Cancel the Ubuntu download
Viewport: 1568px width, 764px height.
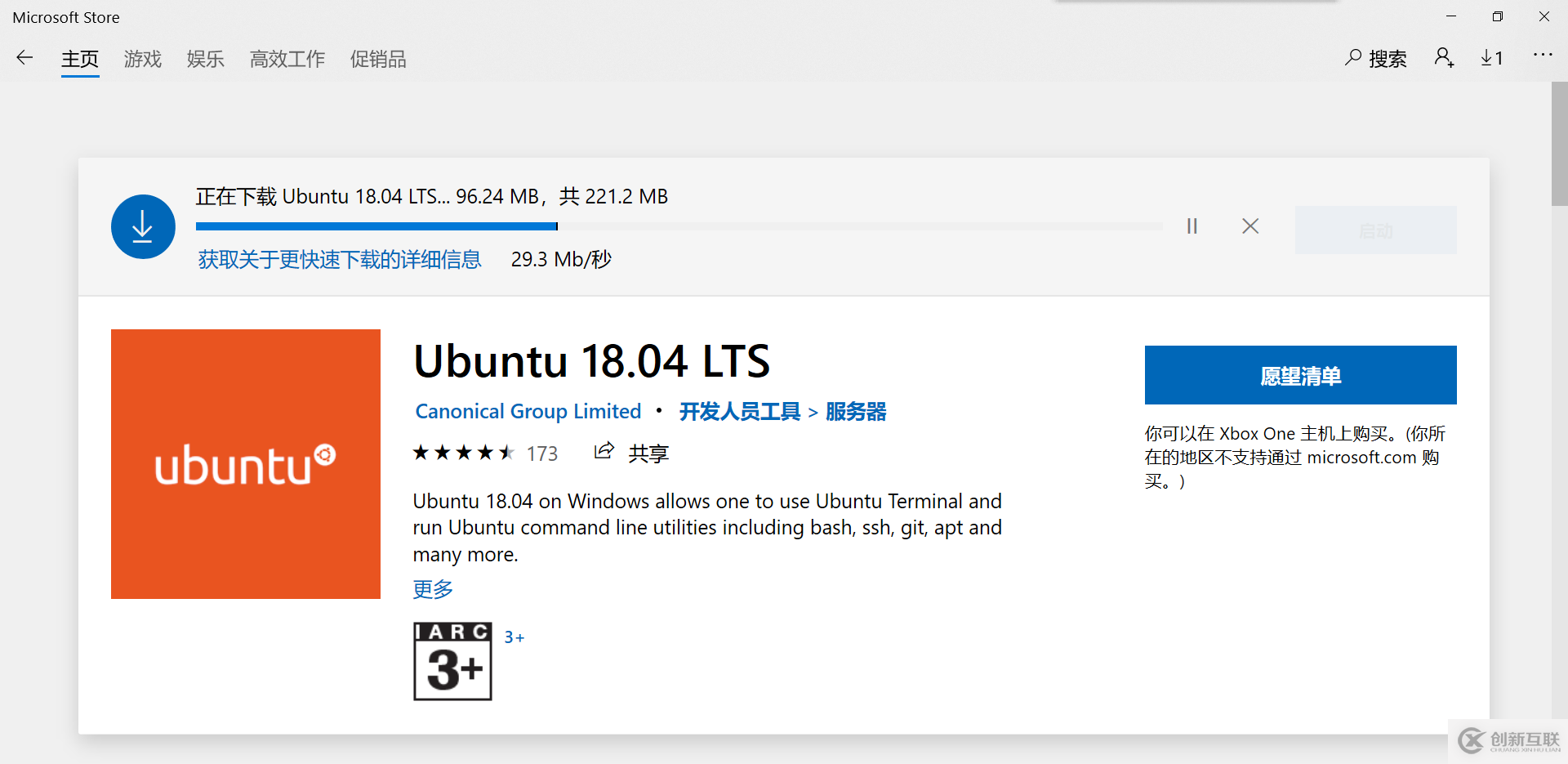(x=1250, y=226)
